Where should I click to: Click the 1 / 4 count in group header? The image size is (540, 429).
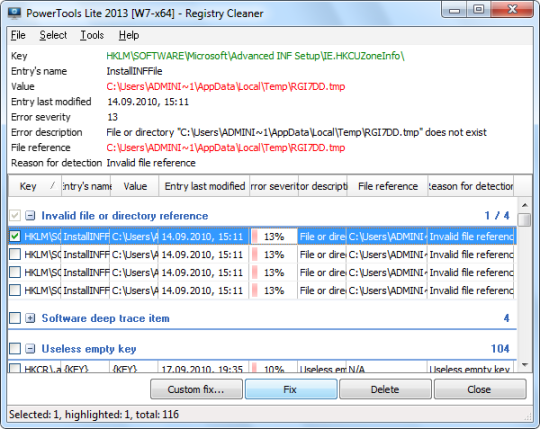(497, 216)
